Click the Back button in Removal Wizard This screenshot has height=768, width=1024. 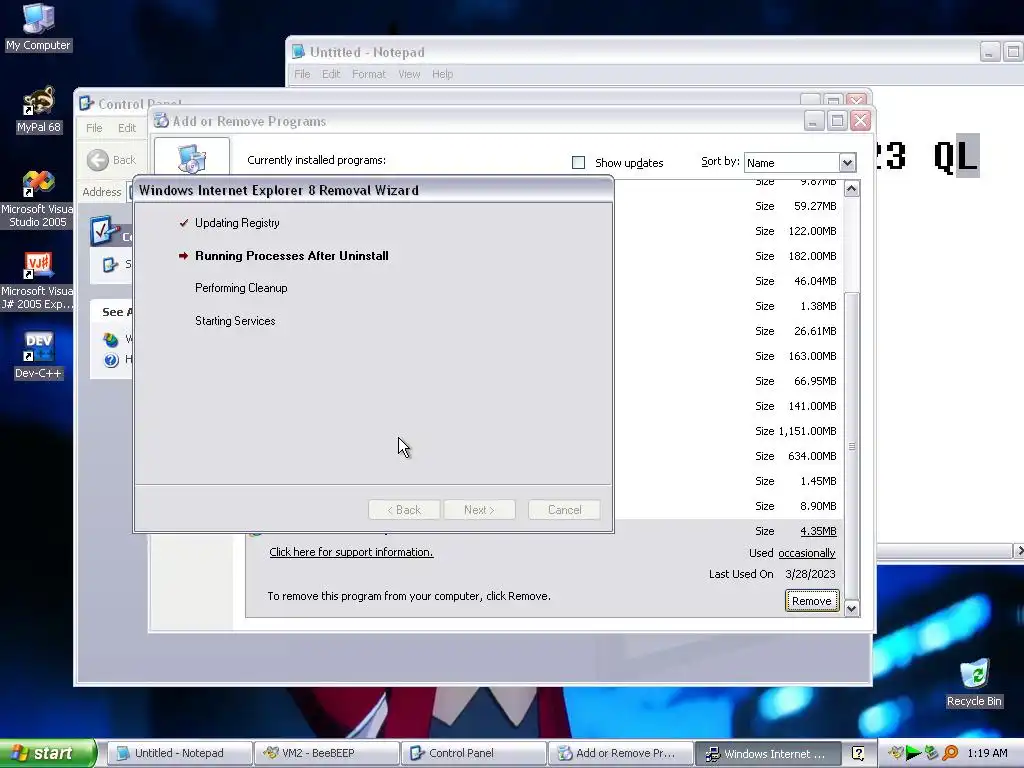point(404,510)
